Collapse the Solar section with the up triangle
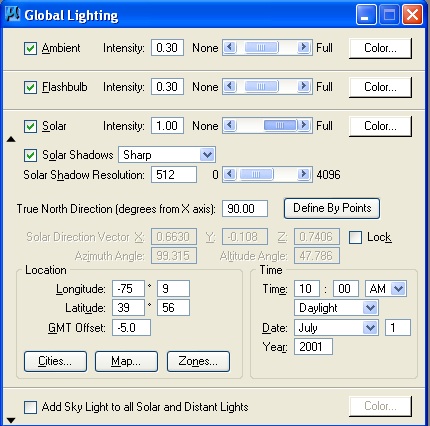430x426 pixels. tap(11, 139)
